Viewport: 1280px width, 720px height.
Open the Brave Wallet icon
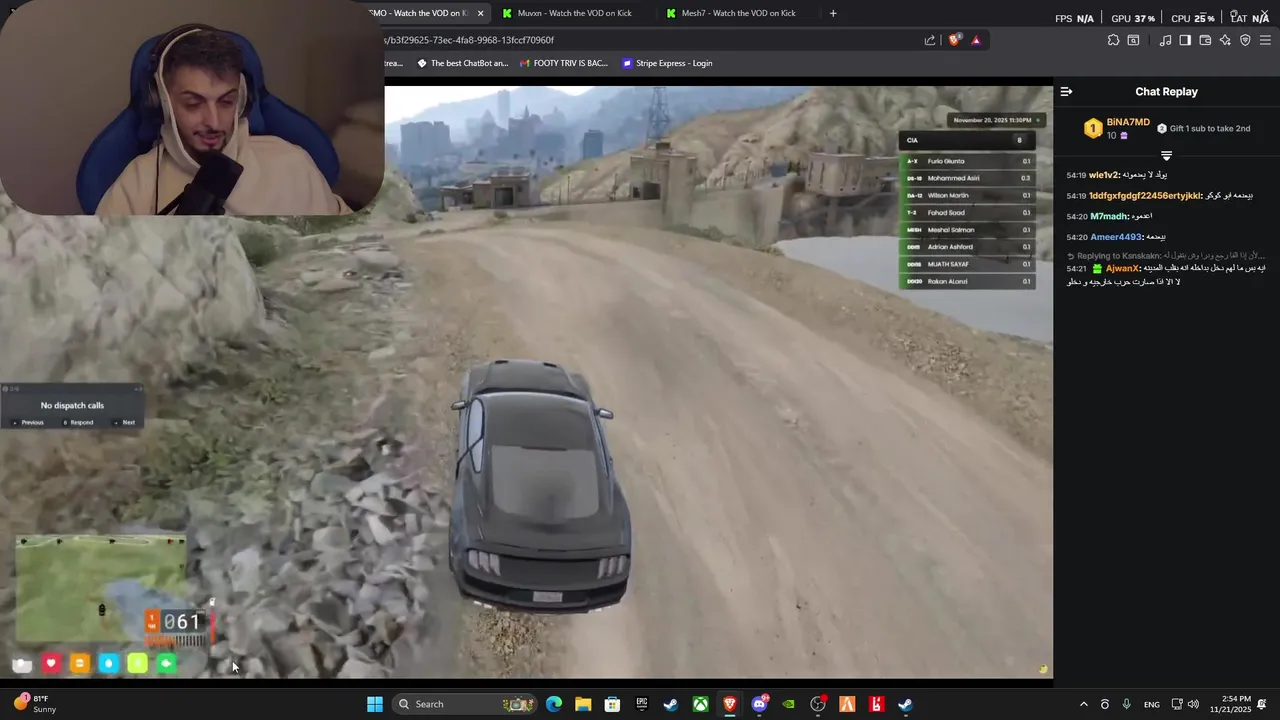click(1205, 40)
